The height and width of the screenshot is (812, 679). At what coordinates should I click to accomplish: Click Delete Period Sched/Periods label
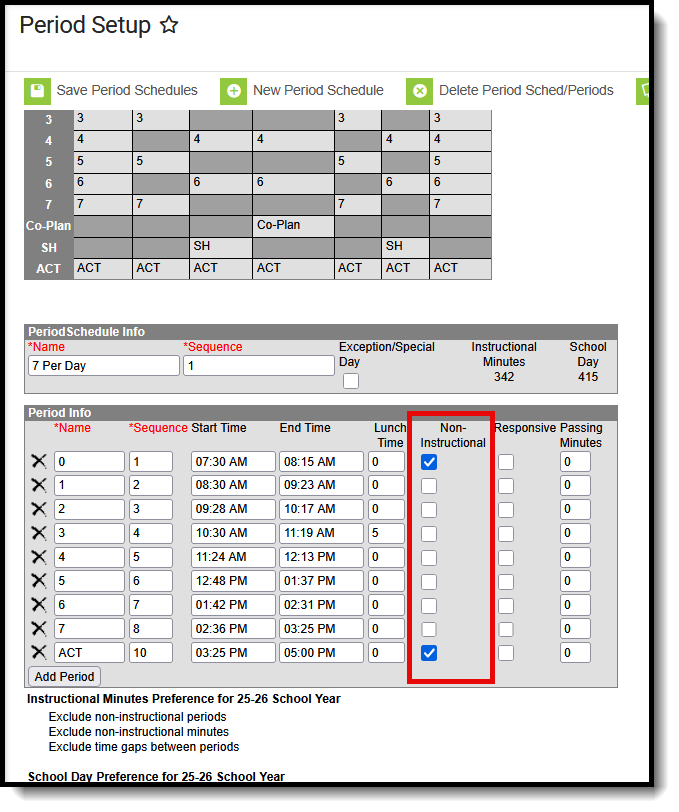tap(526, 90)
